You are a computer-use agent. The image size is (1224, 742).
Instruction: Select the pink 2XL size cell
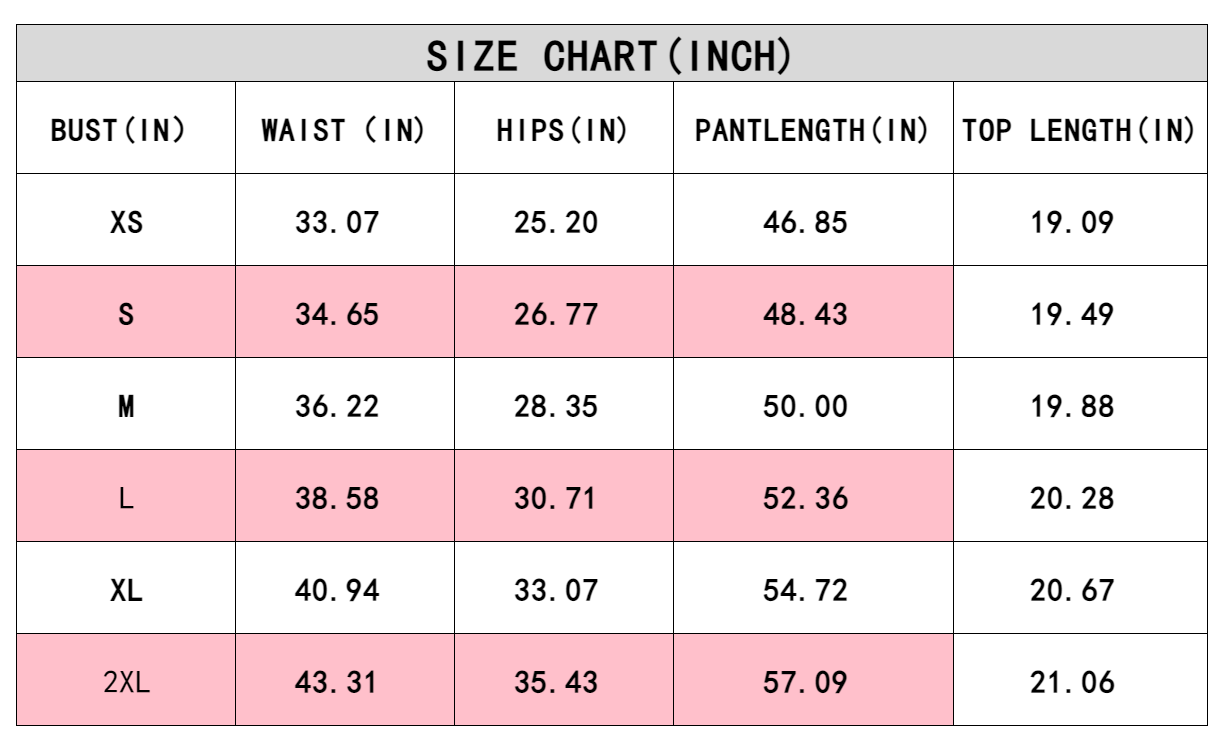point(126,682)
